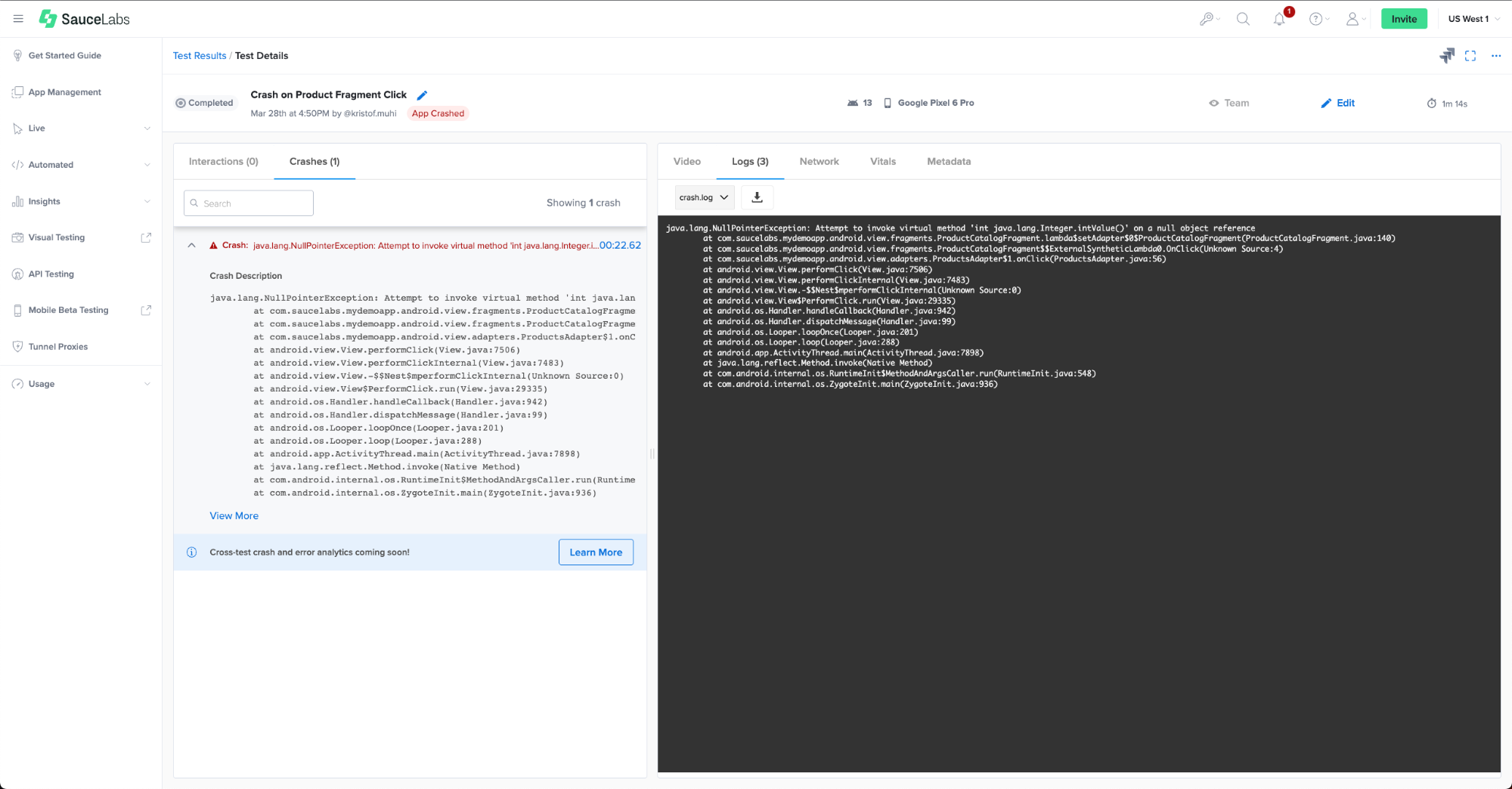Click the Completed status indicator
Screen dimensions: 1512x789
(205, 103)
